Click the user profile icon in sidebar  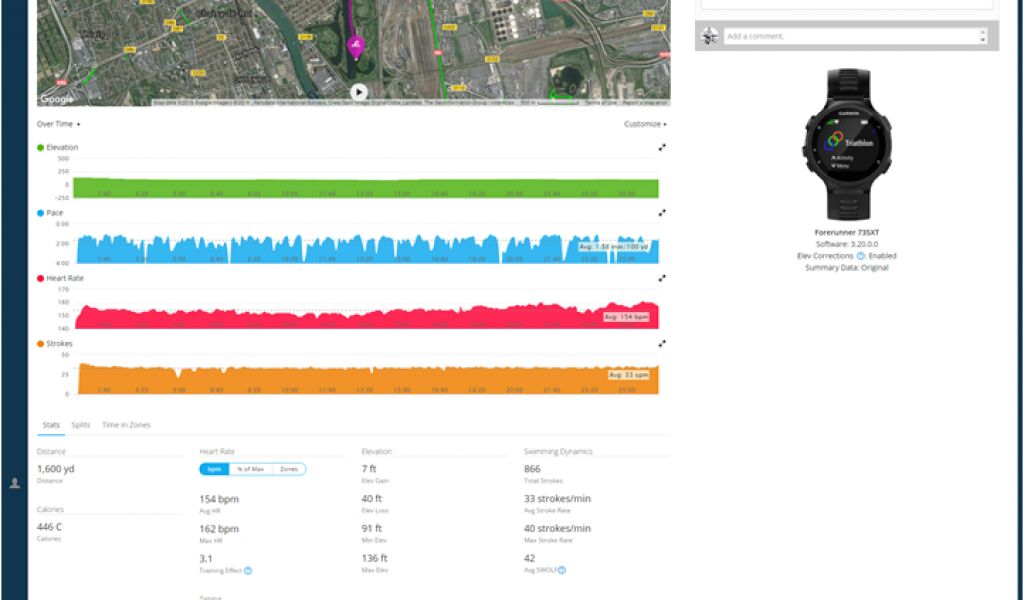(14, 483)
